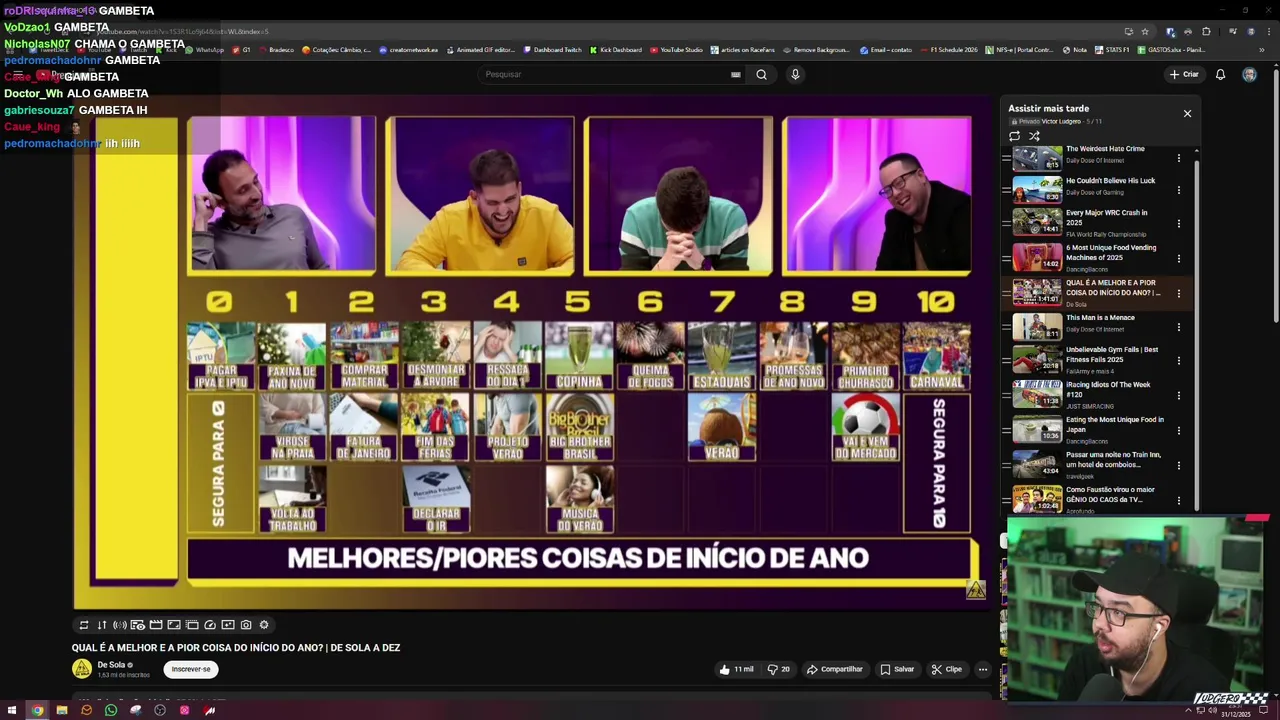Click the Inscrever-se subscribe button

coord(191,669)
